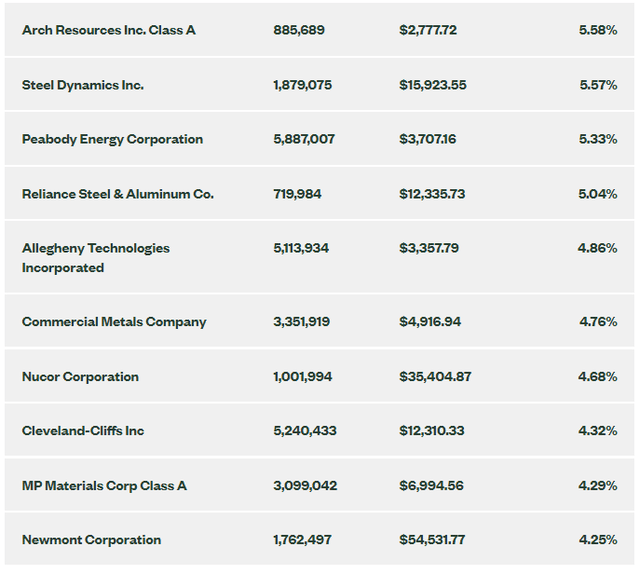Click the $6,994.56 cell
This screenshot has width=640, height=574.
(x=431, y=485)
